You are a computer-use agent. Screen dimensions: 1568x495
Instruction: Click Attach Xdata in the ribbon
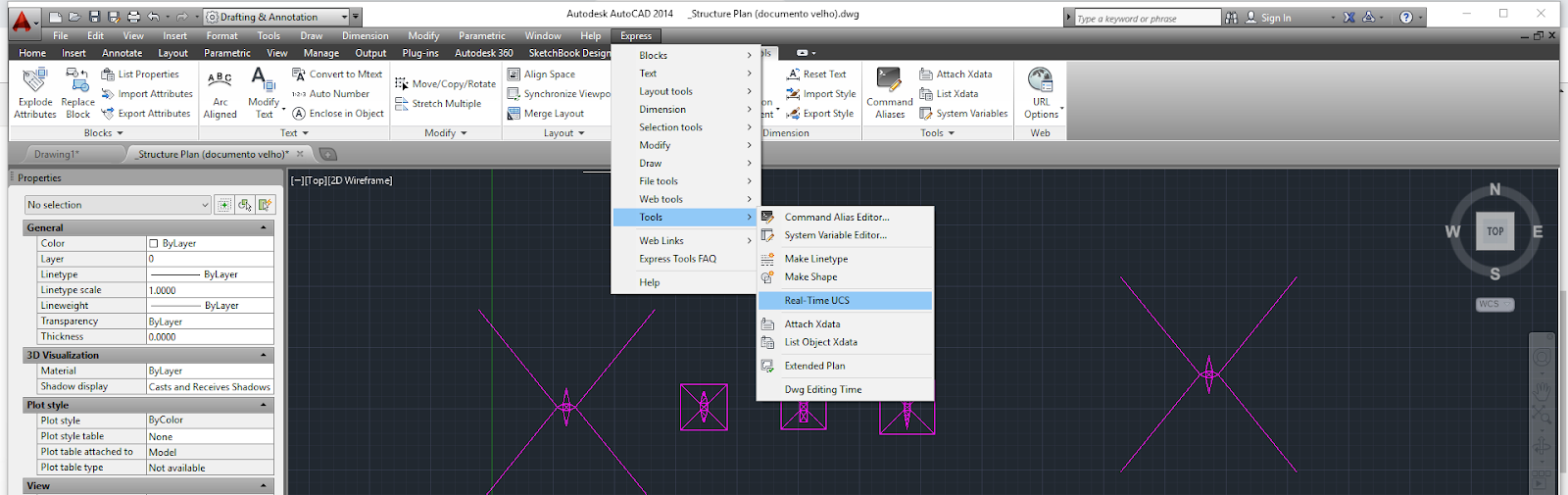pyautogui.click(x=955, y=74)
